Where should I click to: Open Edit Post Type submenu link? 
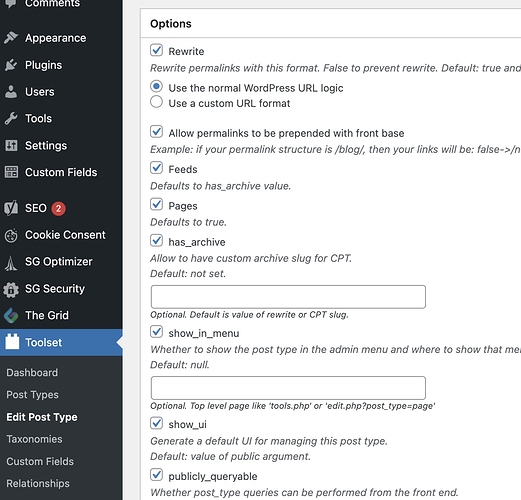click(x=42, y=417)
